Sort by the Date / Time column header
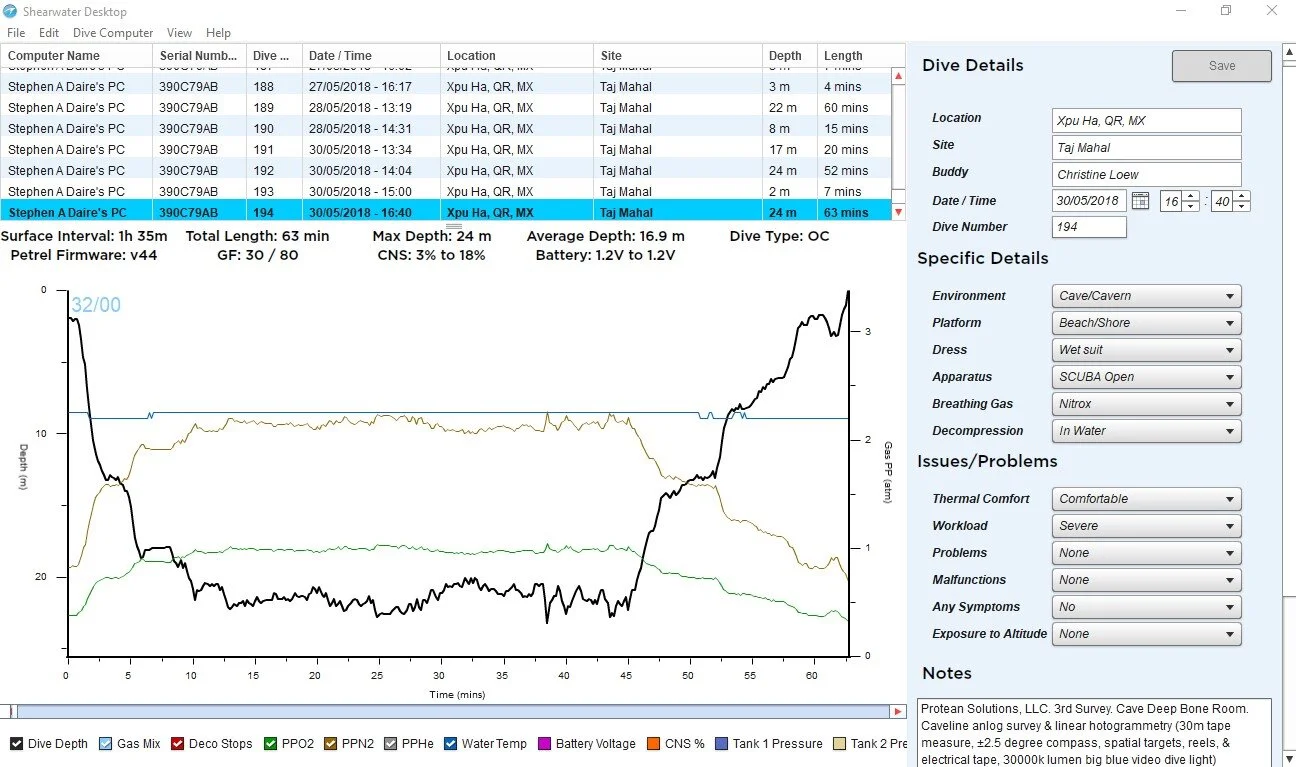This screenshot has width=1296, height=767. tap(371, 56)
